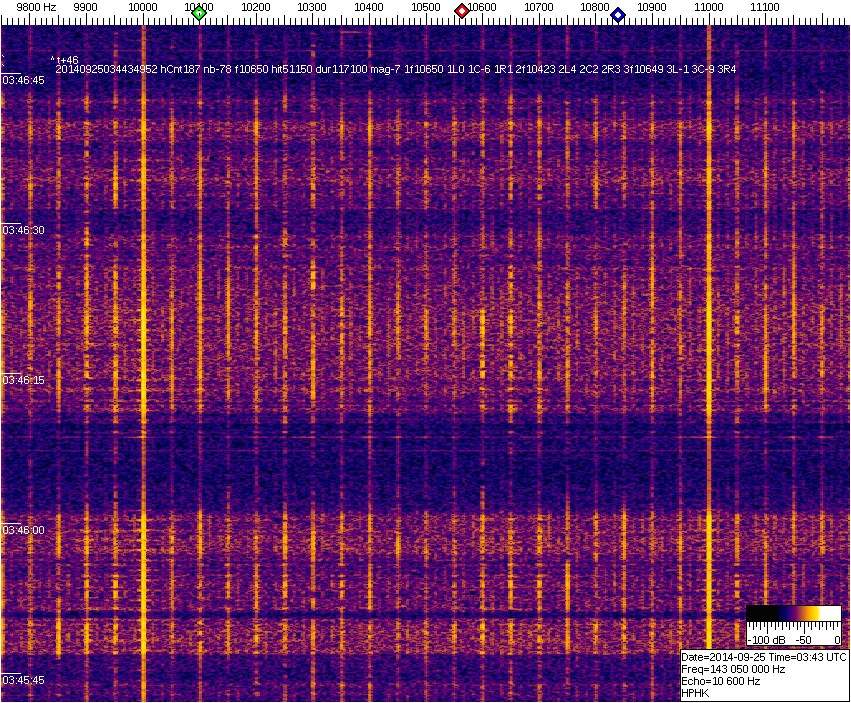Click the 03:46:45 time label
851x703 pixels.
tap(23, 80)
